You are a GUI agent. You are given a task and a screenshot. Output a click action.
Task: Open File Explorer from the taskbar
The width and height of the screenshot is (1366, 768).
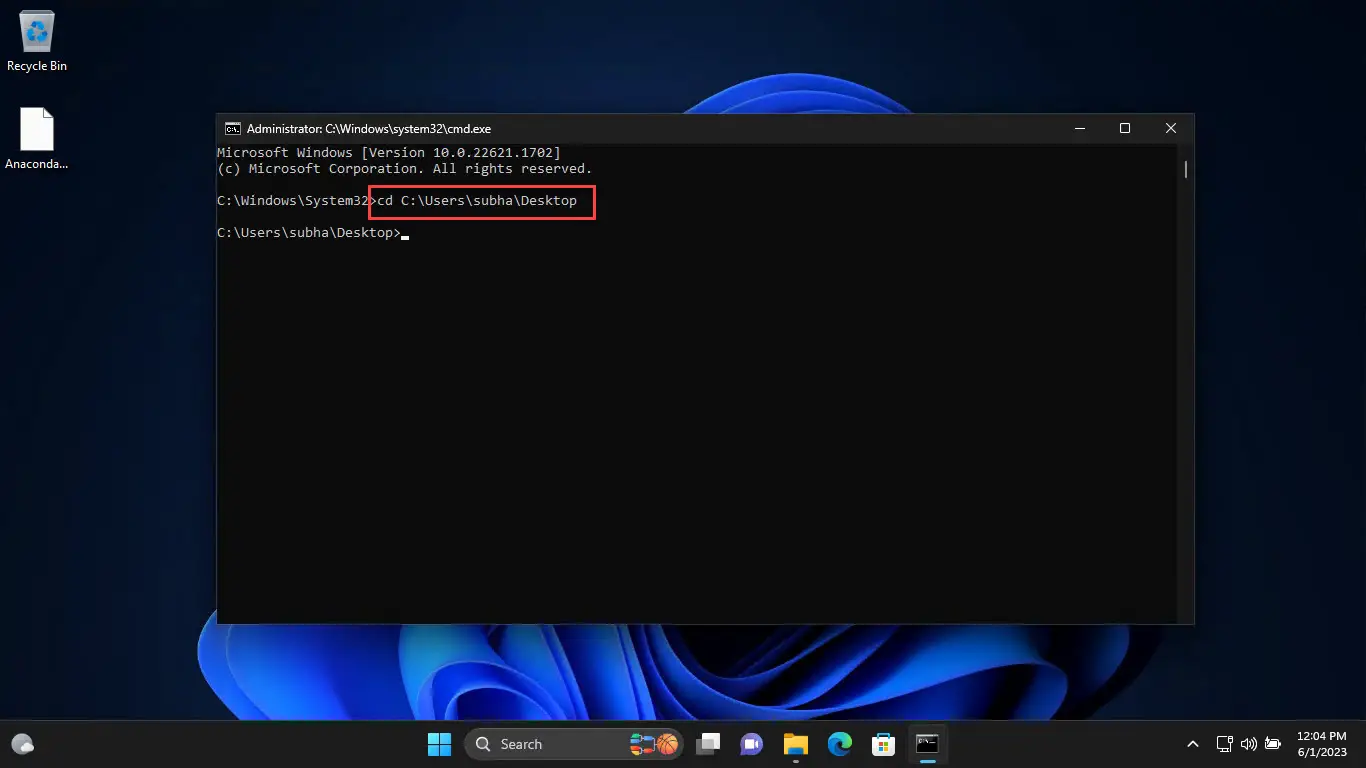point(795,744)
